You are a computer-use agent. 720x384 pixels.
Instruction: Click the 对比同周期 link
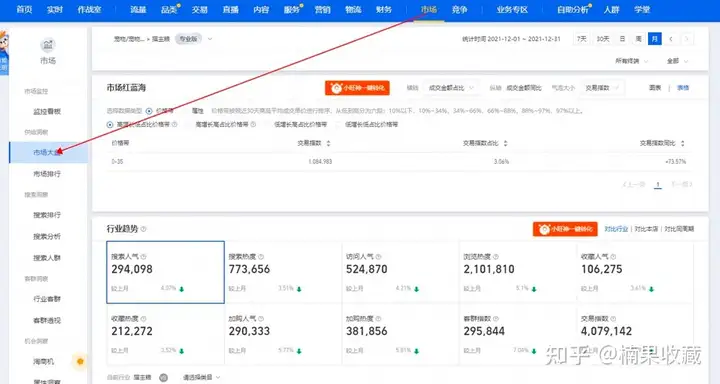pos(679,229)
